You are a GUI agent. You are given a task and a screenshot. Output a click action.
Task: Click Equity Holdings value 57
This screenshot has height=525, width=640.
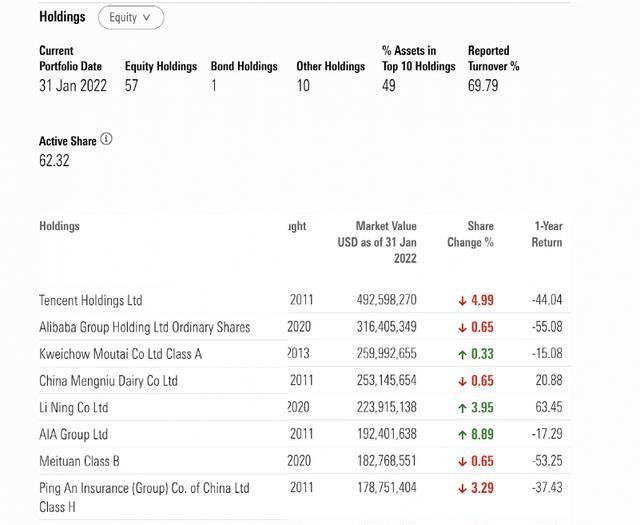(131, 86)
